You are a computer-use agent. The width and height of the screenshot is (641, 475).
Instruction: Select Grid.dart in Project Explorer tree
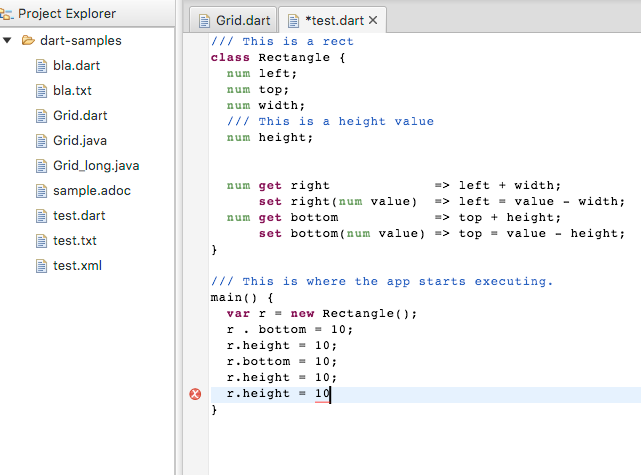[79, 116]
